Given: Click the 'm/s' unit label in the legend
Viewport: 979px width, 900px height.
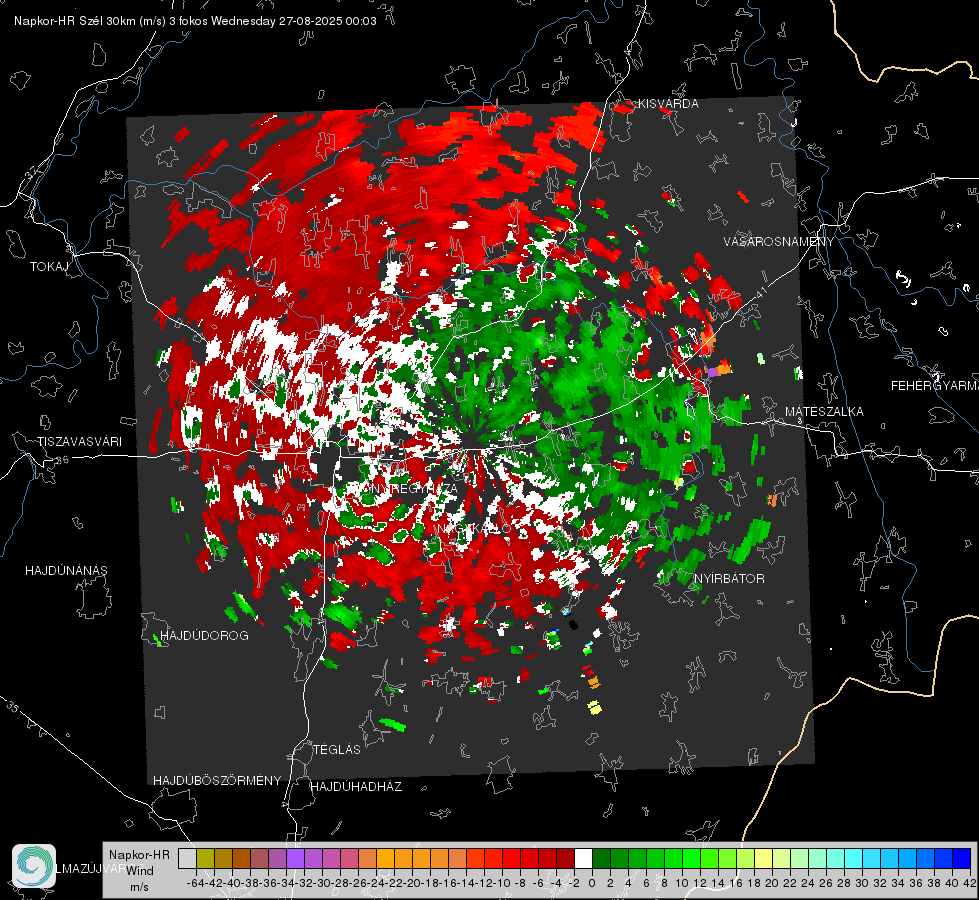Looking at the screenshot, I should [x=139, y=887].
